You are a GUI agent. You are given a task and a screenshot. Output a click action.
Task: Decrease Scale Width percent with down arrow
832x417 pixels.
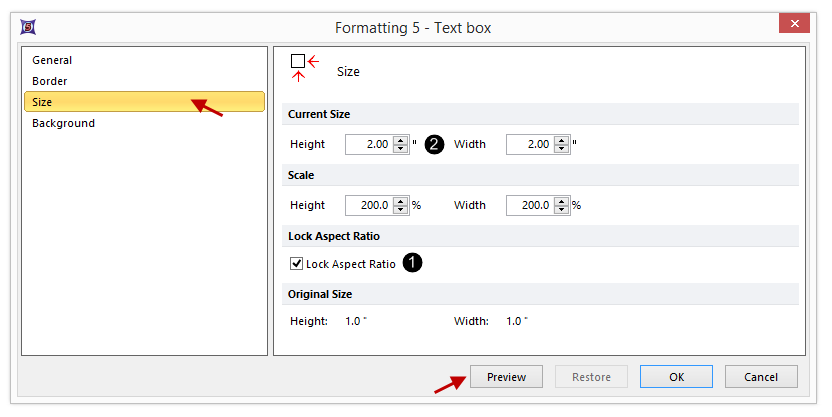click(562, 210)
